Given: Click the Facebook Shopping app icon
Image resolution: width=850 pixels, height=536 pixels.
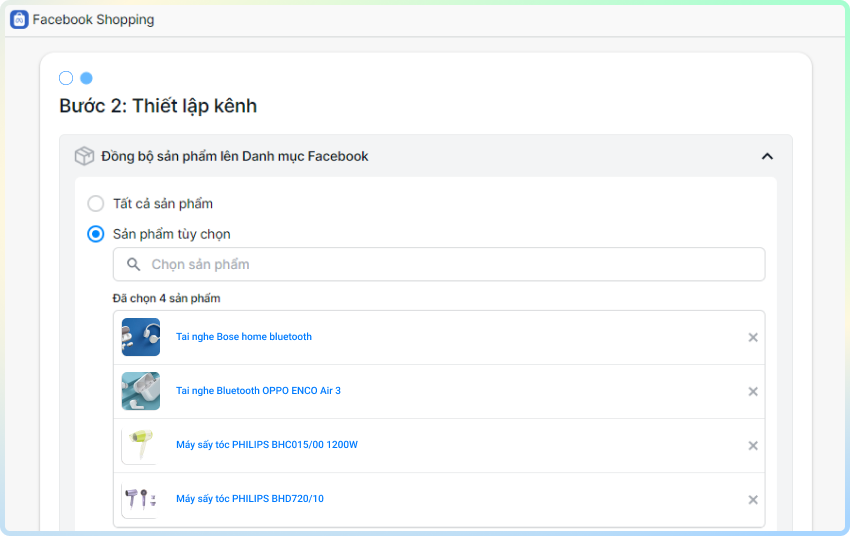Looking at the screenshot, I should (19, 19).
